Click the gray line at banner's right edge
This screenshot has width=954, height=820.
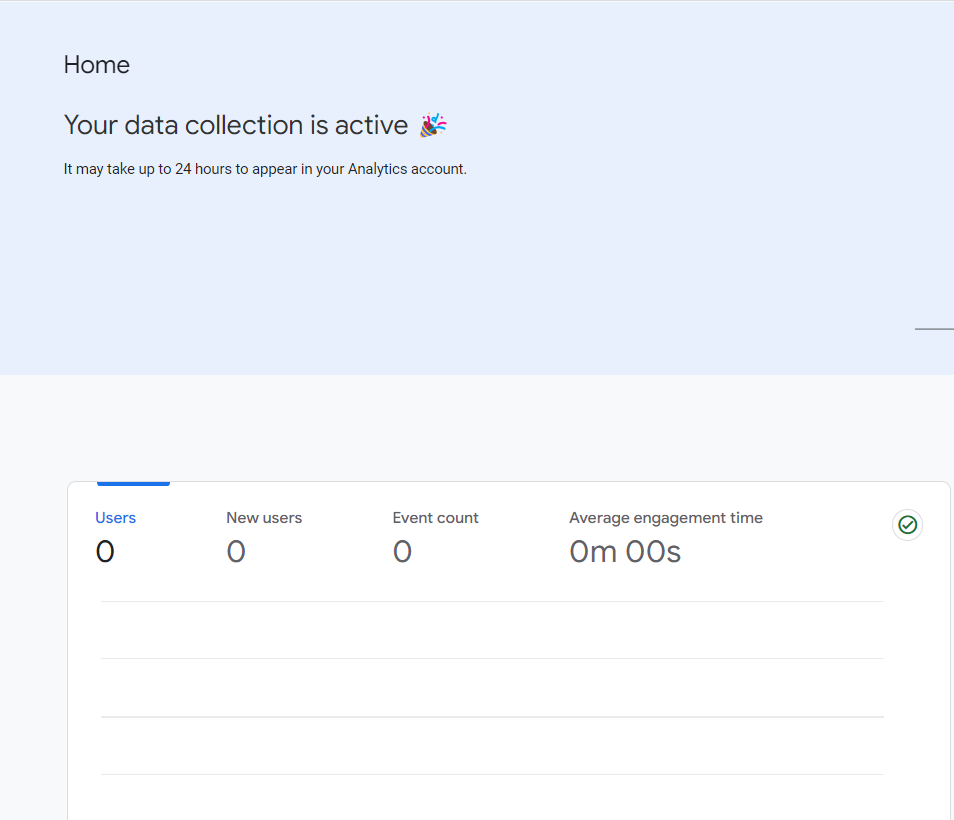click(x=934, y=329)
